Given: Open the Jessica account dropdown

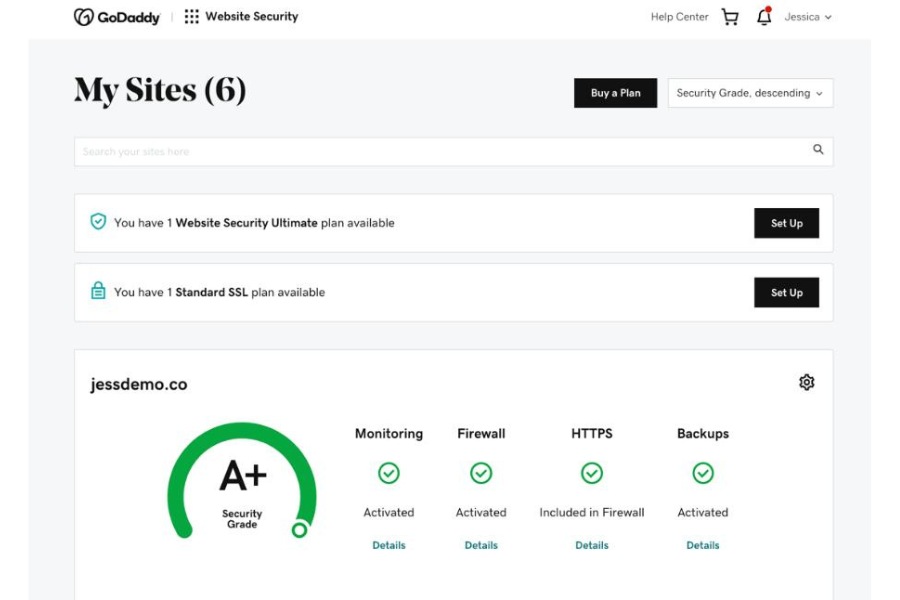Looking at the screenshot, I should coord(808,17).
